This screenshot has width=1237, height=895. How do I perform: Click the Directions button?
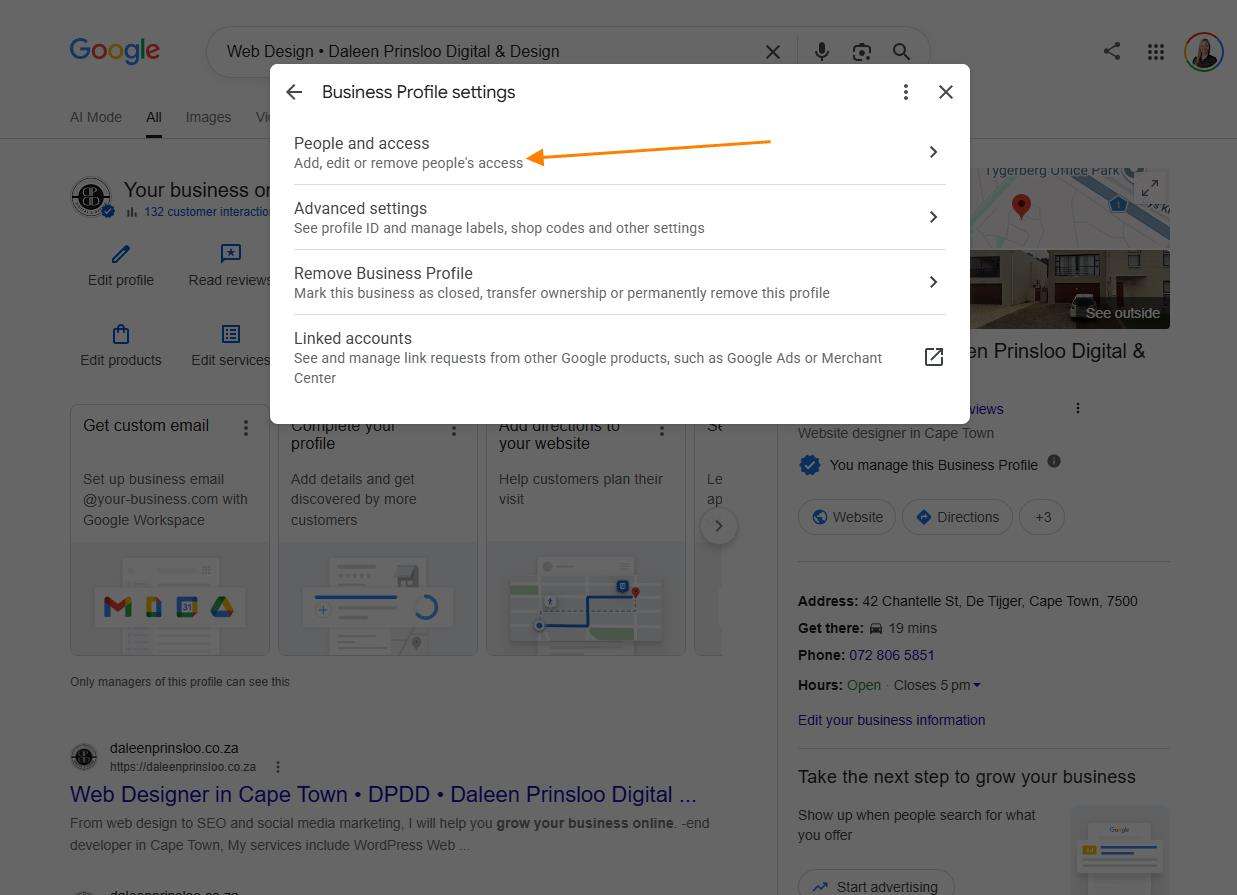point(958,517)
